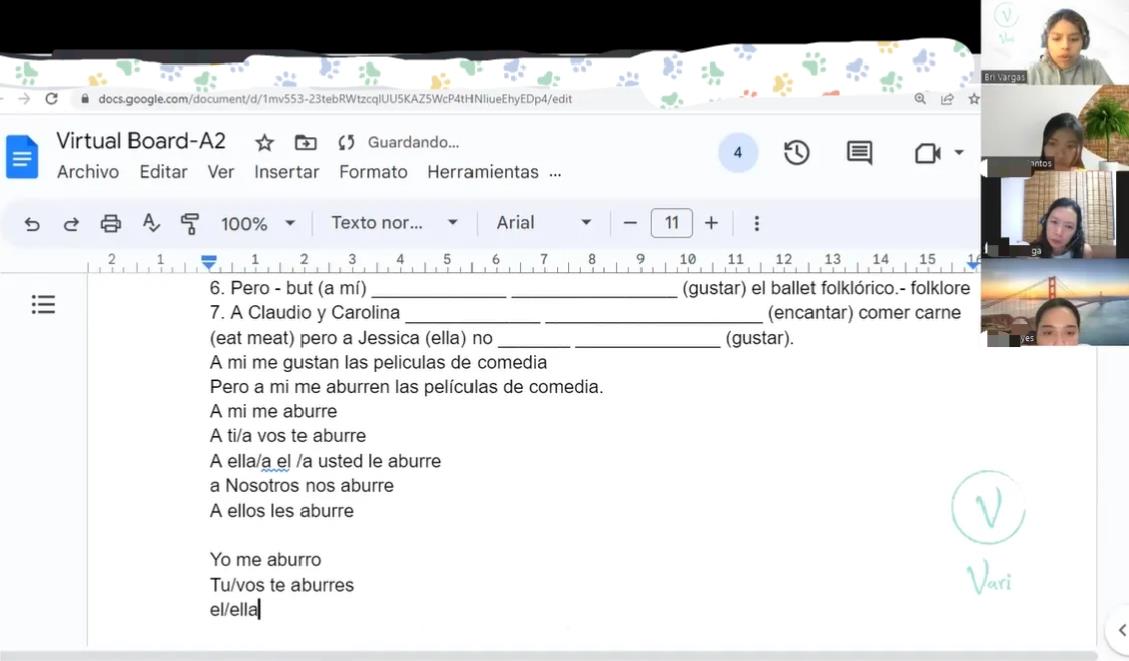Click the font size 11 field

pyautogui.click(x=671, y=223)
